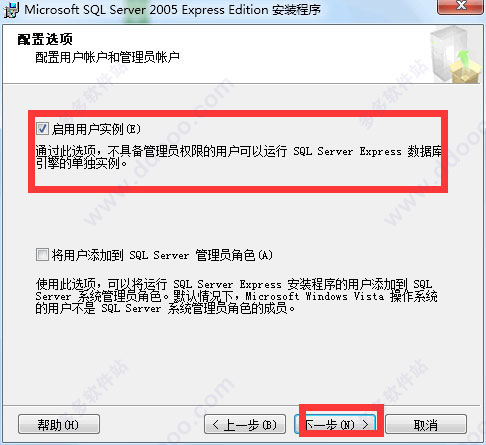Continue with the 下一步(N) button
The height and width of the screenshot is (445, 486).
[x=337, y=424]
